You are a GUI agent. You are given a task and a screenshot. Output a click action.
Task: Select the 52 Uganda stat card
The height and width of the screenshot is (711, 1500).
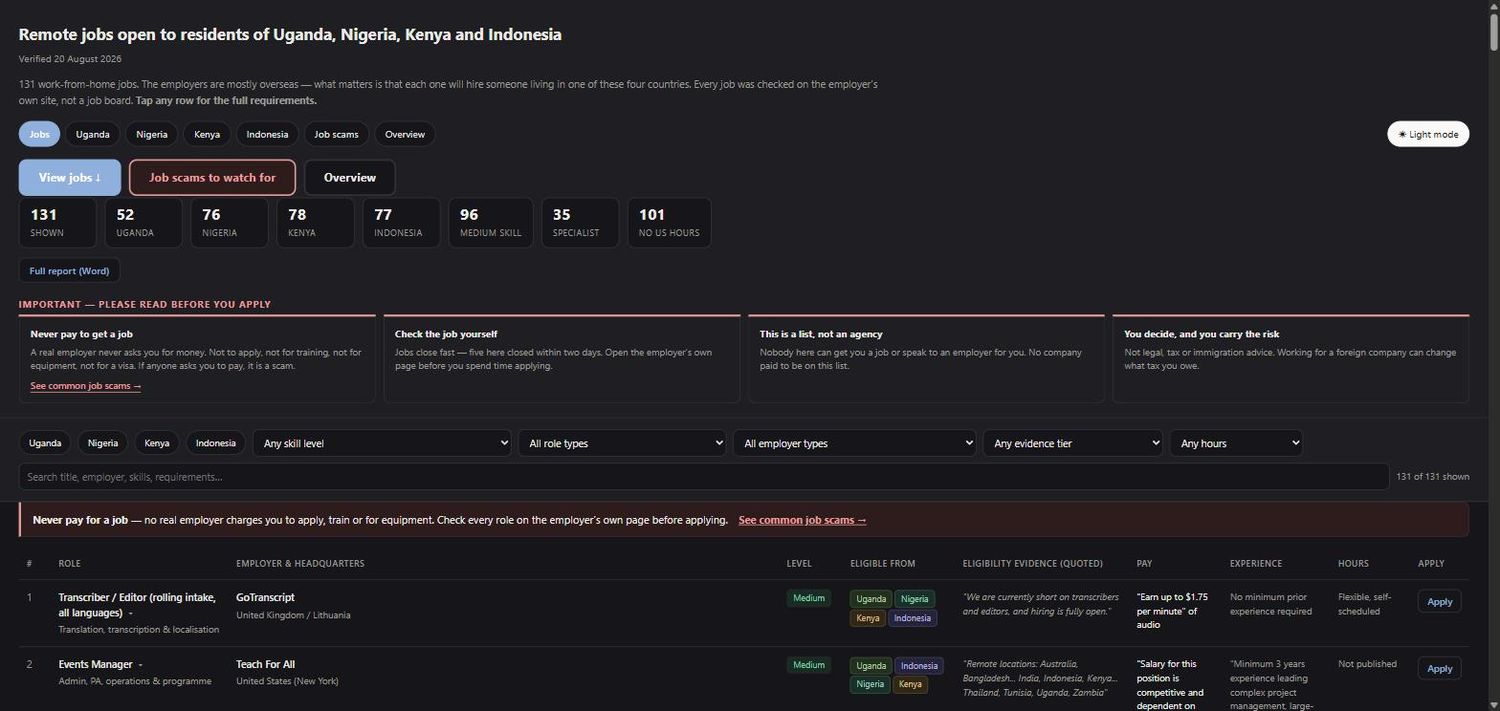pyautogui.click(x=144, y=223)
